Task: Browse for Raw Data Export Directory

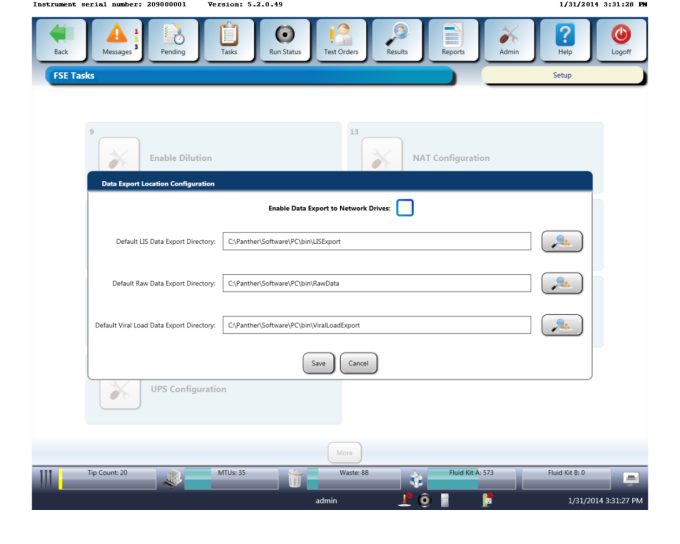Action: [562, 283]
